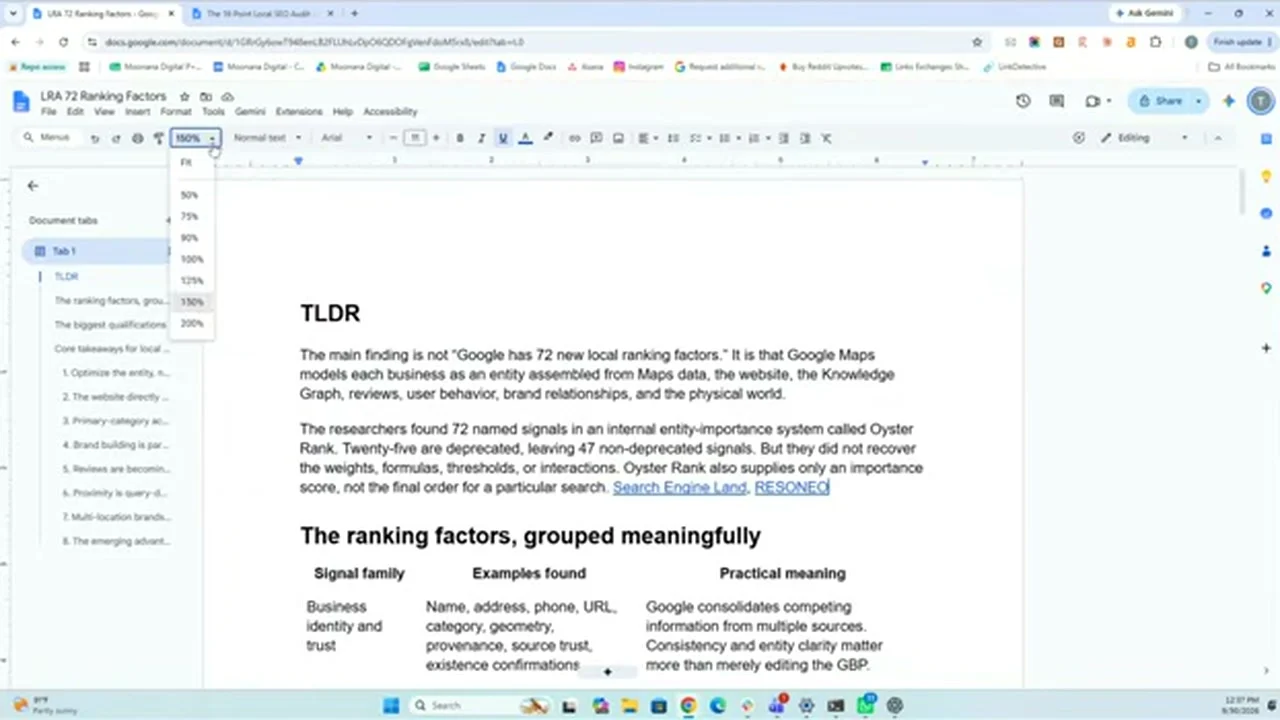The height and width of the screenshot is (720, 1280).
Task: Open the Search Engine Land link
Action: (x=679, y=487)
